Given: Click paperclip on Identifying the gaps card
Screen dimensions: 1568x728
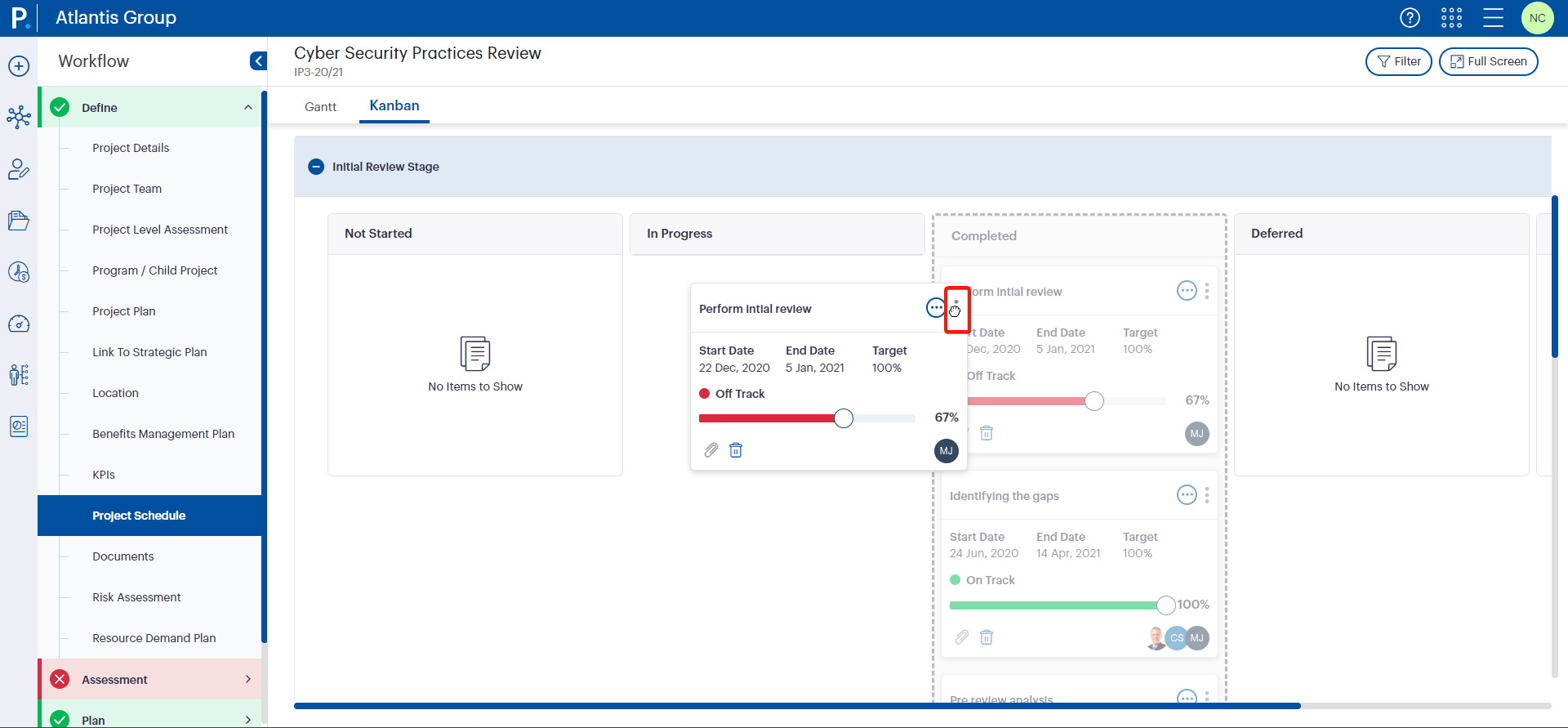Looking at the screenshot, I should pos(962,637).
